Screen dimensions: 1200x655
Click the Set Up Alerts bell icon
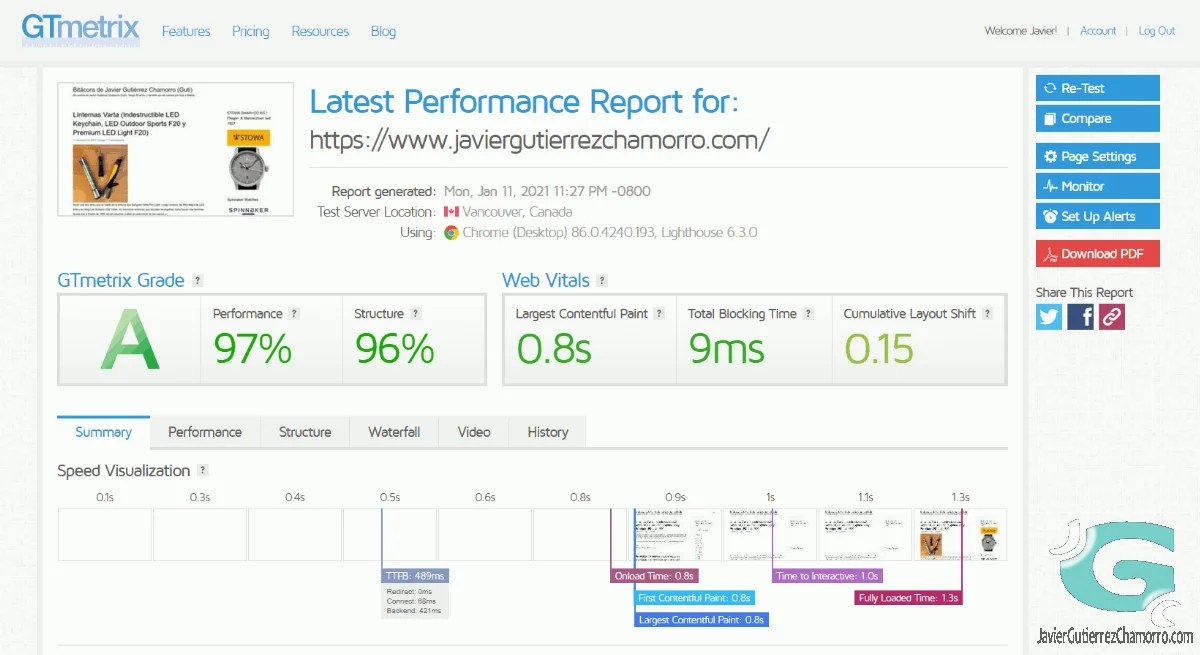click(x=1049, y=216)
